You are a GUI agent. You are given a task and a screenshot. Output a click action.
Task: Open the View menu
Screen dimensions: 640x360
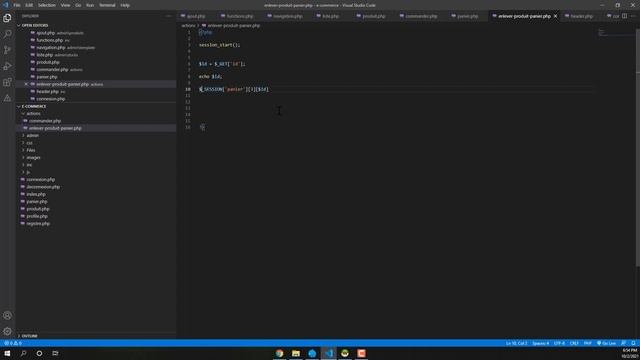[x=65, y=5]
